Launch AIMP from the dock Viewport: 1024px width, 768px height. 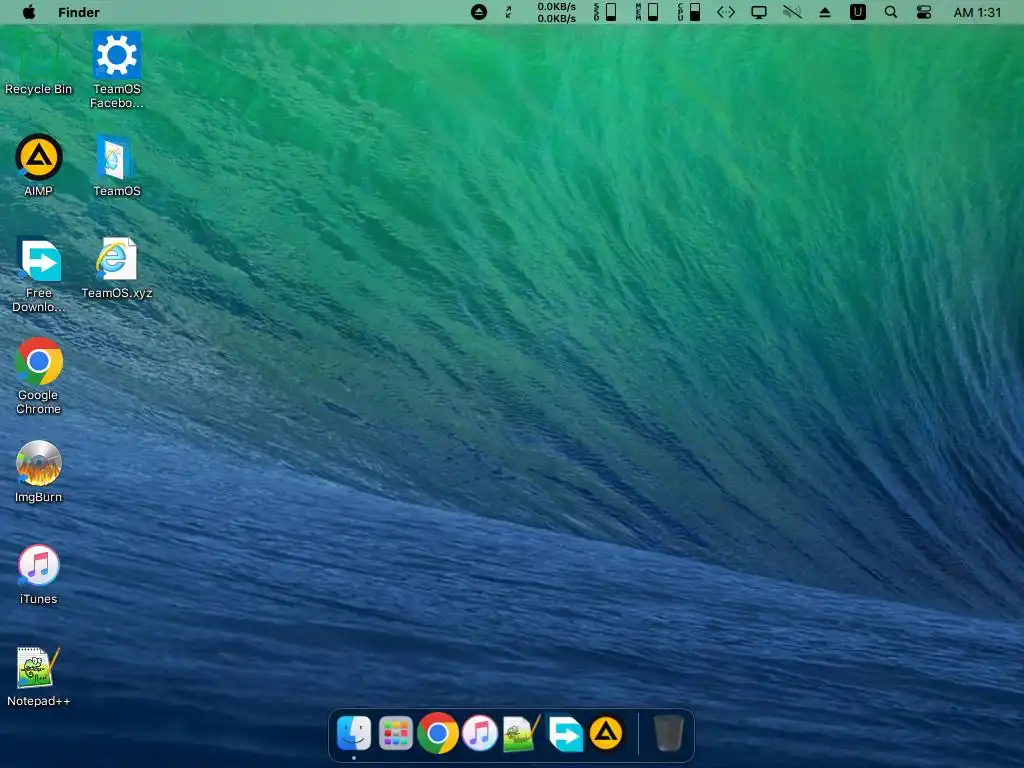(606, 733)
